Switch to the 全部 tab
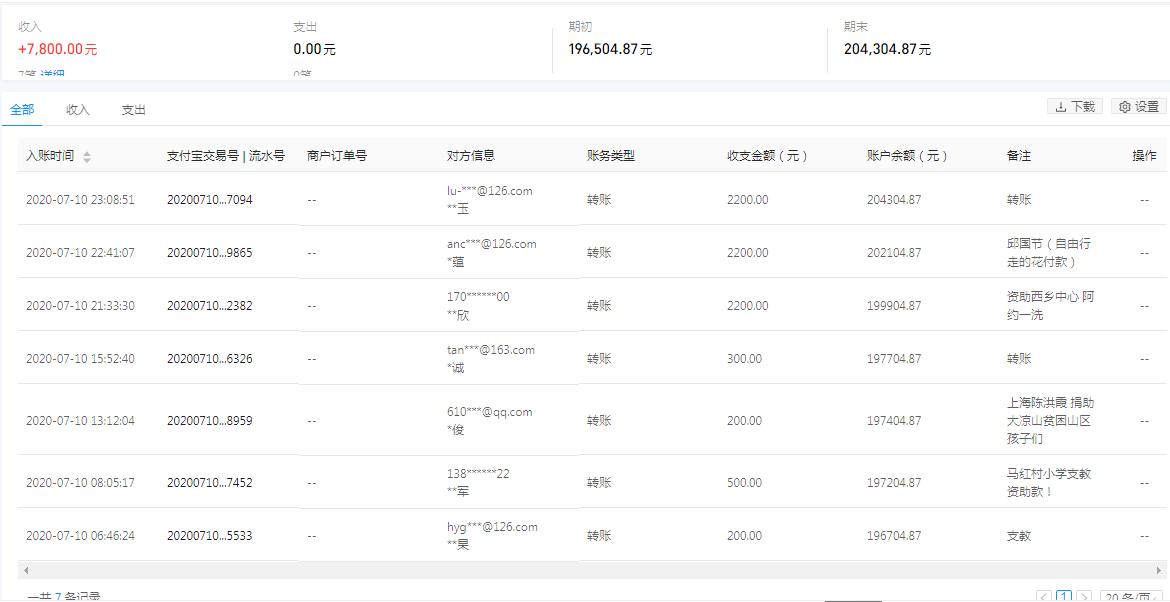The image size is (1170, 602). (22, 110)
